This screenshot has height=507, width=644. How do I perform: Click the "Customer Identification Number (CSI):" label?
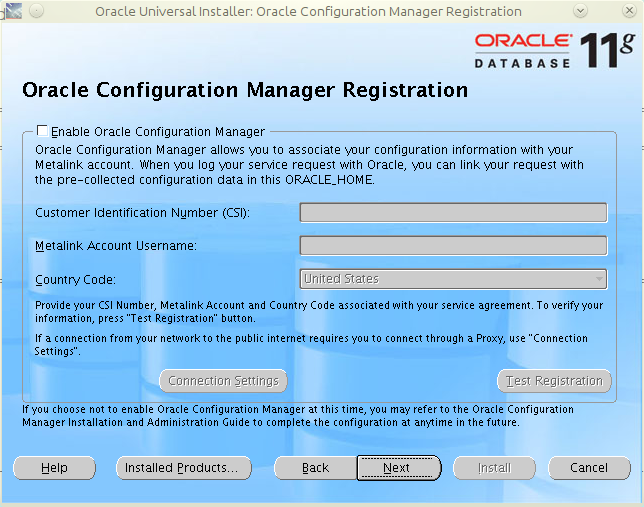point(143,213)
